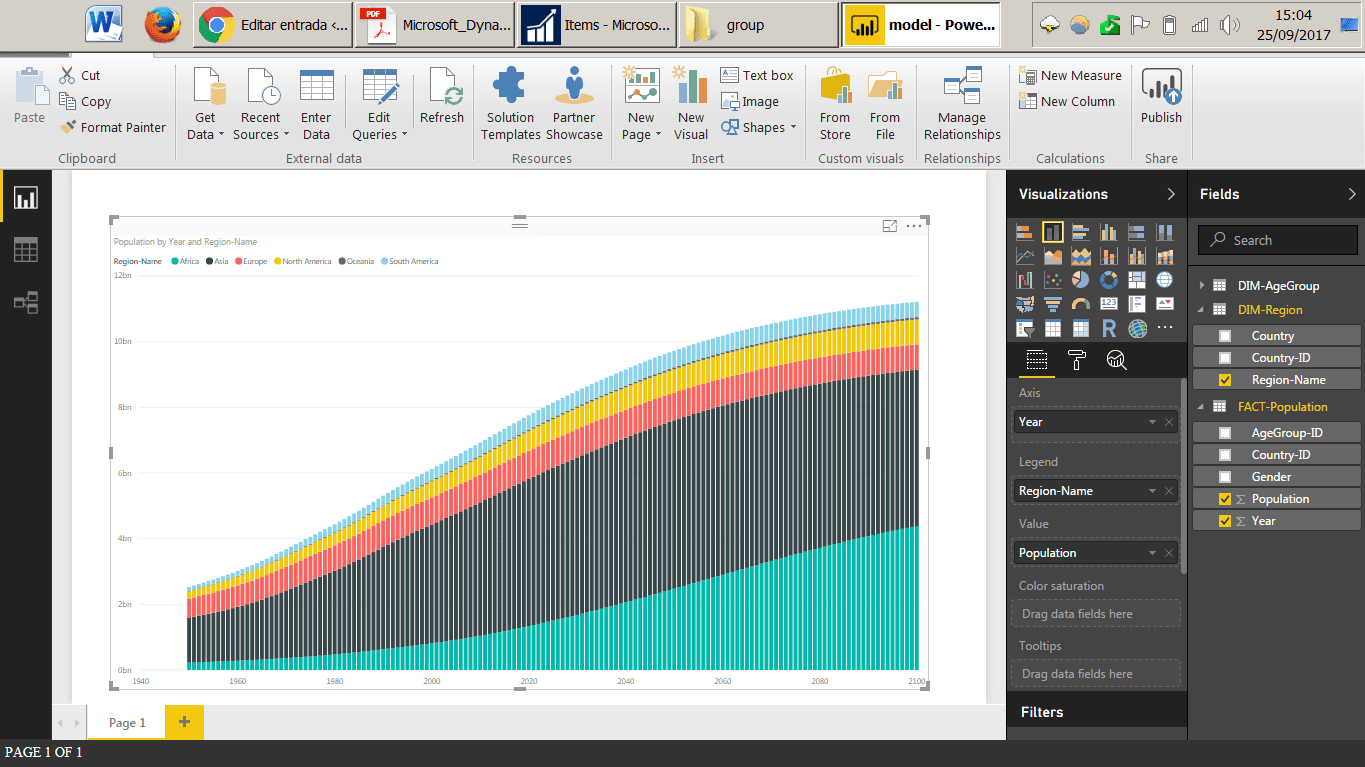Open the Shapes menu
The width and height of the screenshot is (1365, 767).
tap(759, 127)
